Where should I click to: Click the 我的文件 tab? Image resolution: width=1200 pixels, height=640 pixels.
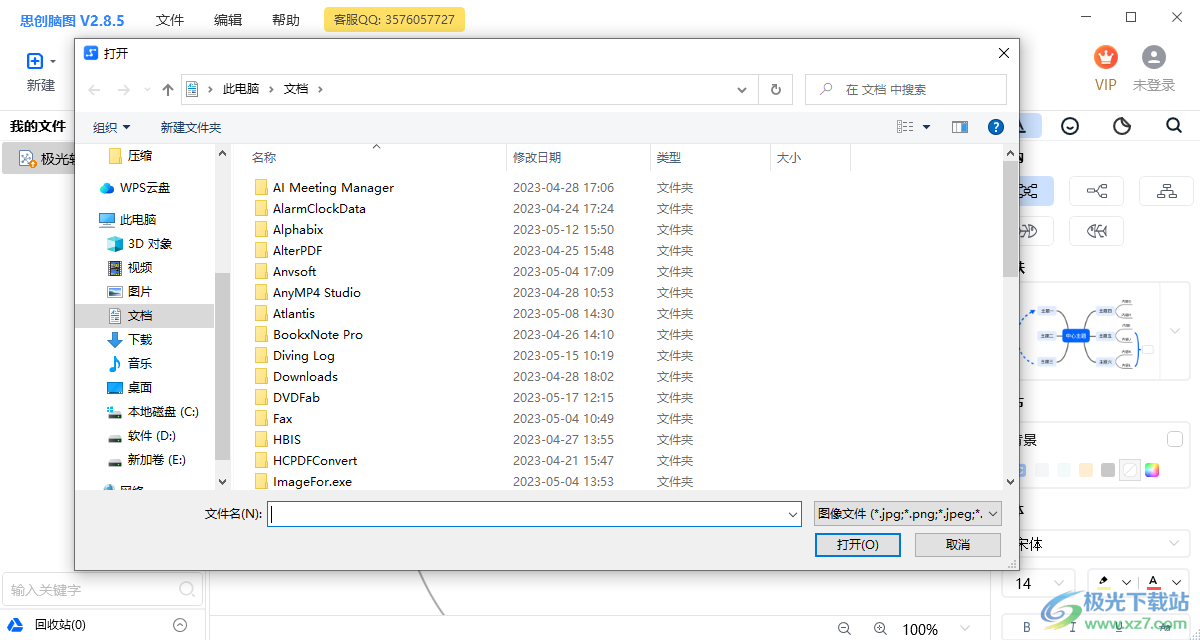pos(38,126)
